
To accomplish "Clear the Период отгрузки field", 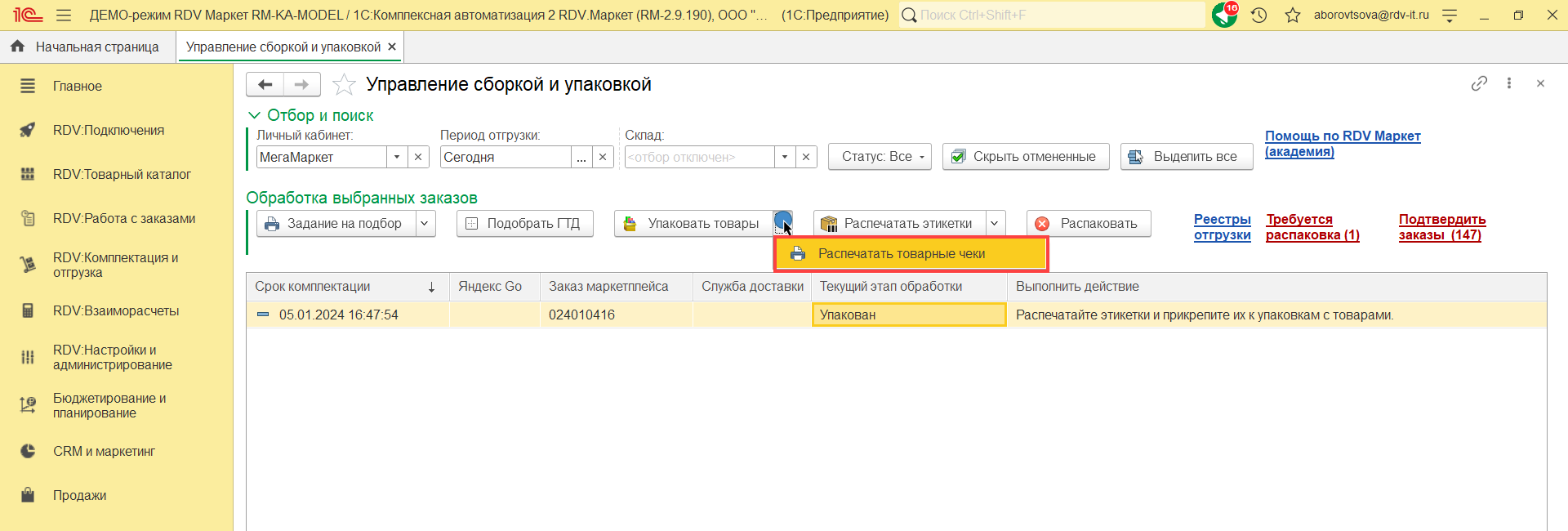I will pos(603,157).
